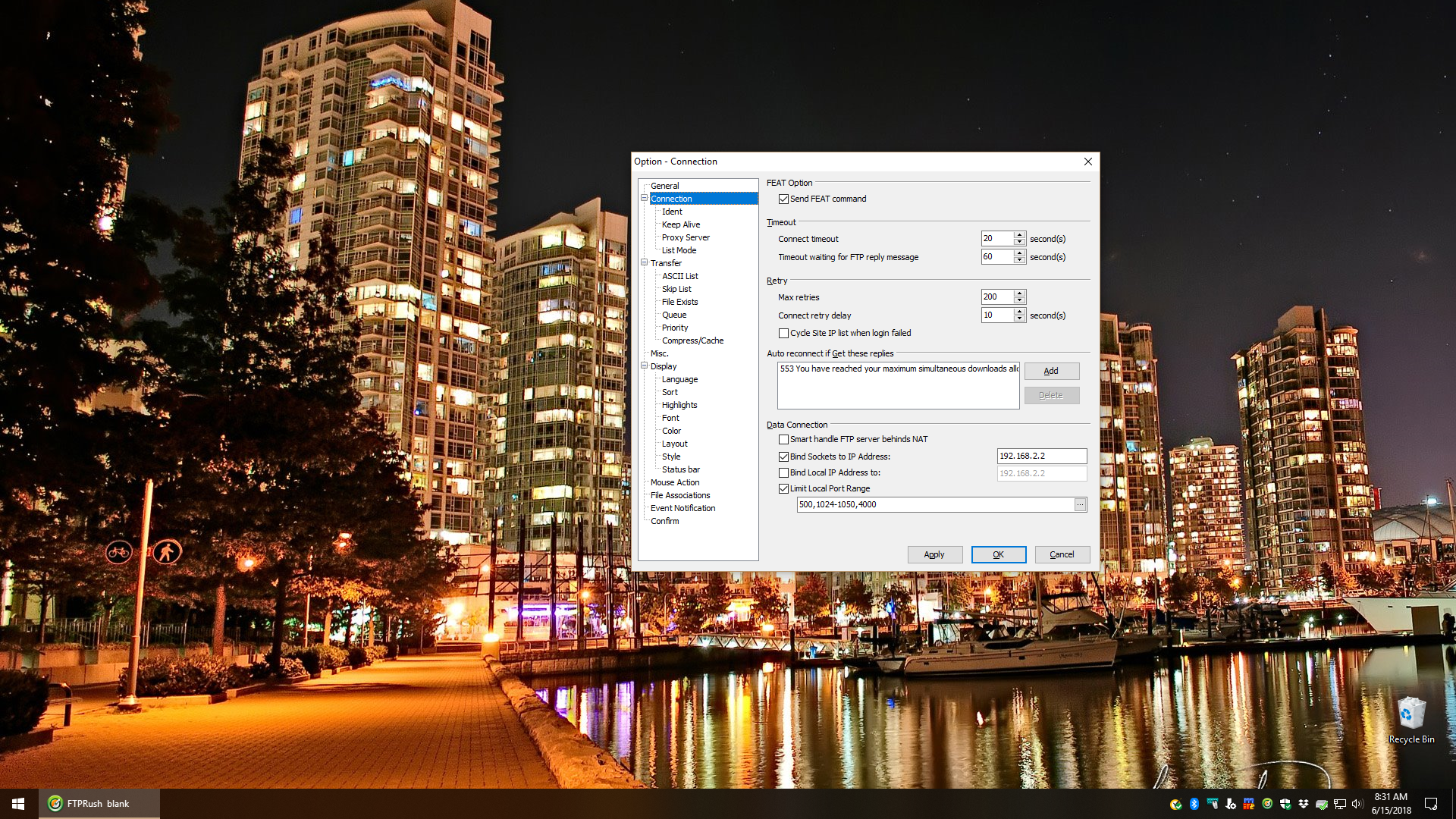Select Compress/Cache in the tree
The image size is (1456, 819).
click(692, 340)
